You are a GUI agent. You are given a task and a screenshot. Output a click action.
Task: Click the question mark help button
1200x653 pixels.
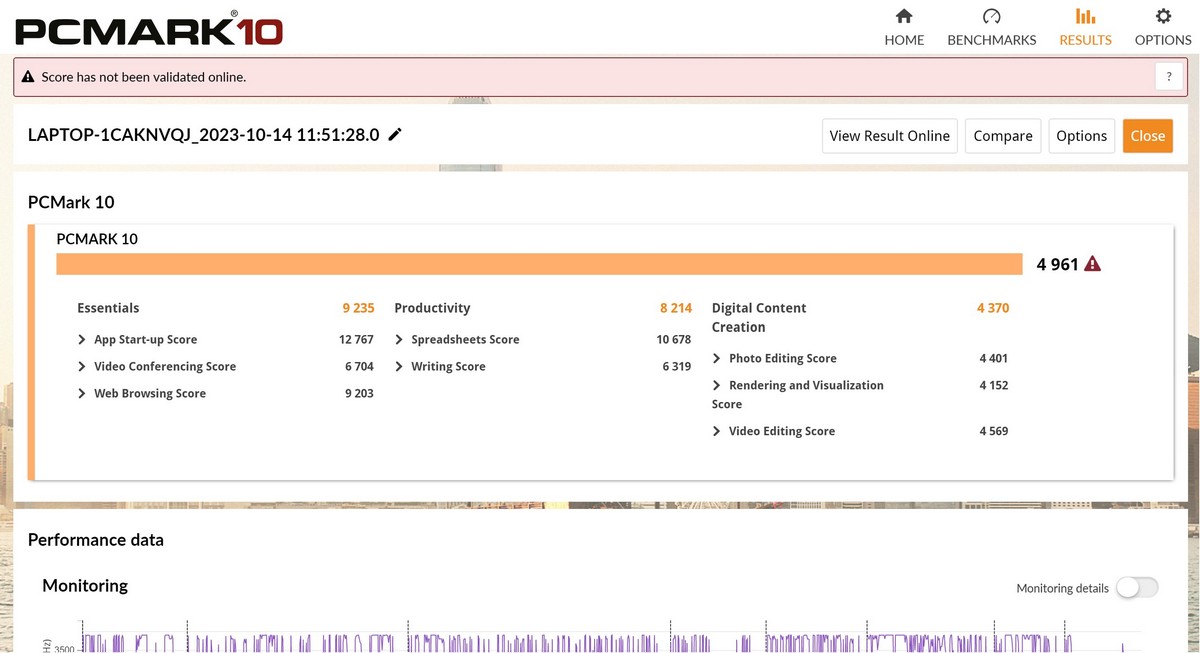[x=1169, y=77]
